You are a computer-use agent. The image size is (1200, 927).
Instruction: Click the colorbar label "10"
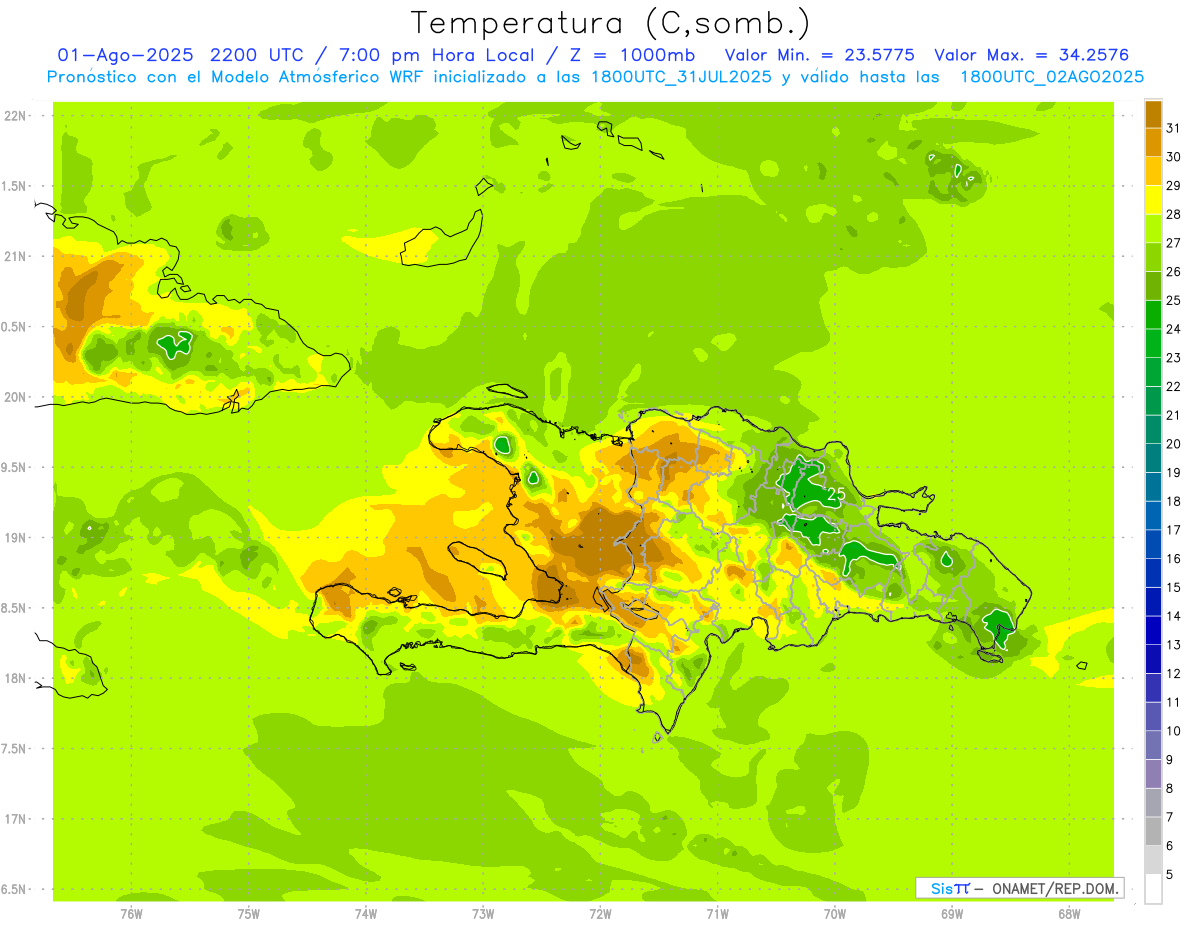coord(1175,731)
